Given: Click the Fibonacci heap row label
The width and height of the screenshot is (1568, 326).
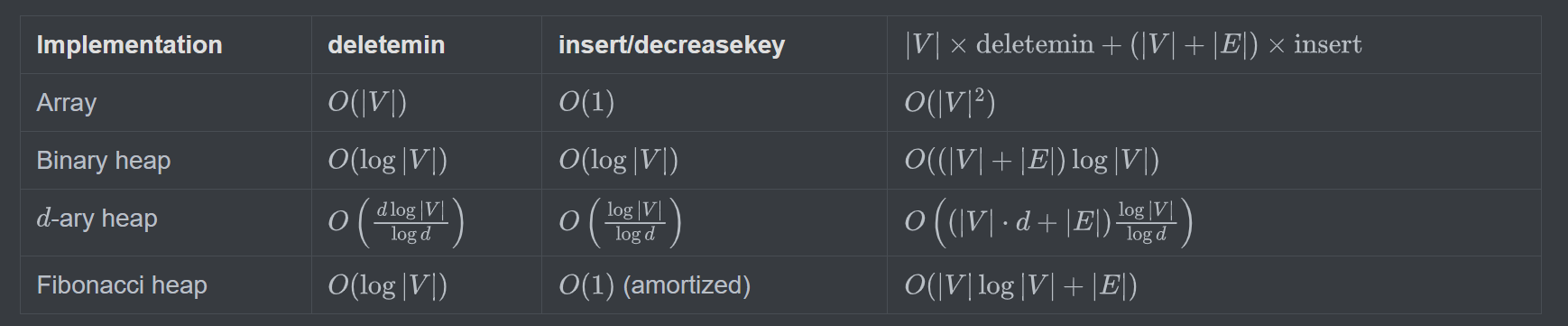Looking at the screenshot, I should pos(122,285).
